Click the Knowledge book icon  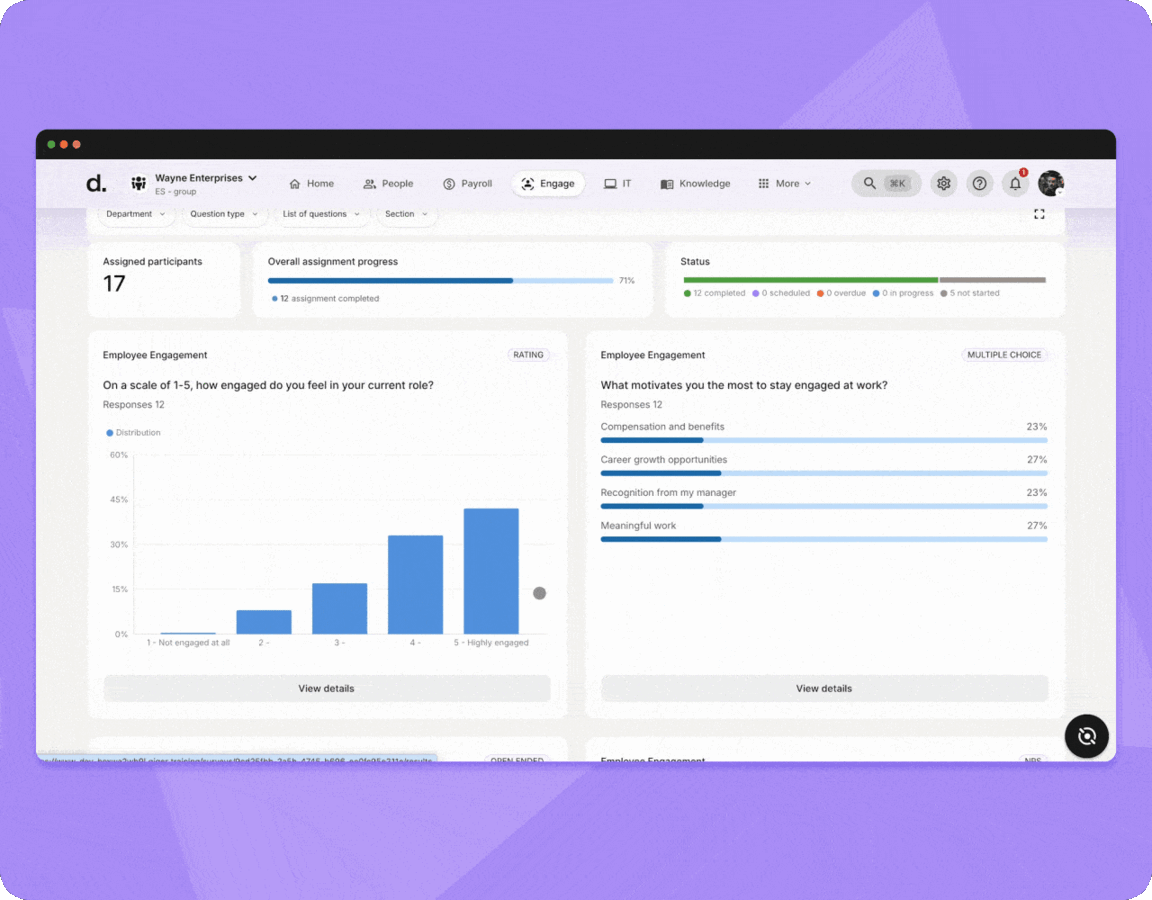point(666,184)
